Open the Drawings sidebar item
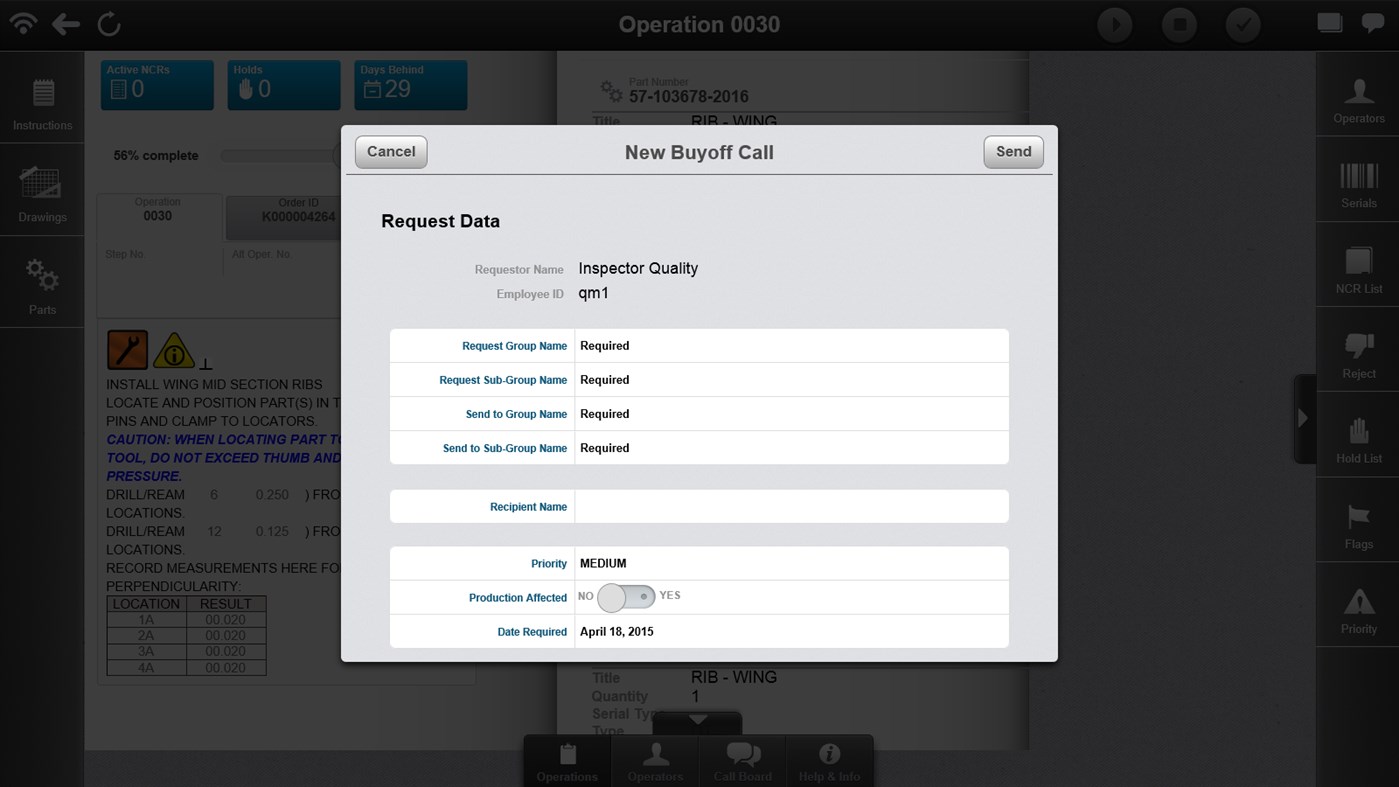Image resolution: width=1399 pixels, height=787 pixels. tap(42, 194)
